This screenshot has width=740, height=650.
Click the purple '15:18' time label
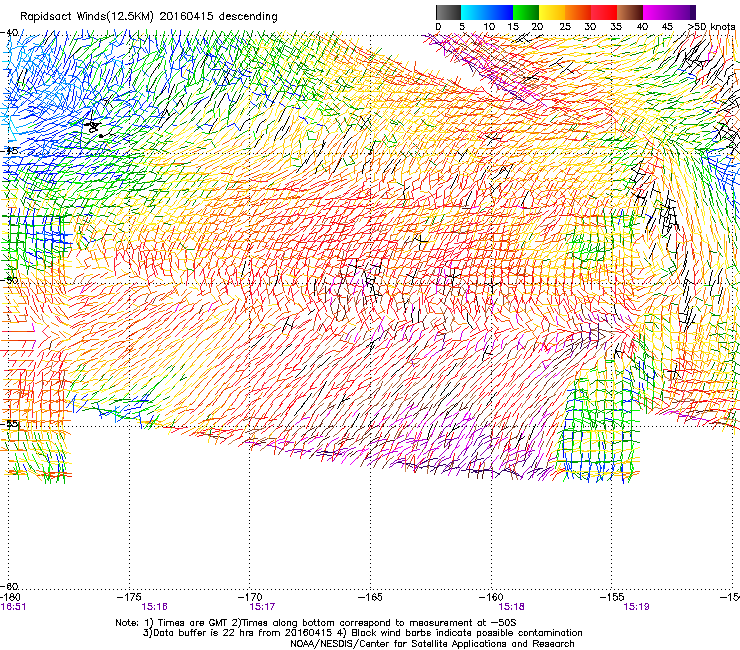tap(511, 607)
